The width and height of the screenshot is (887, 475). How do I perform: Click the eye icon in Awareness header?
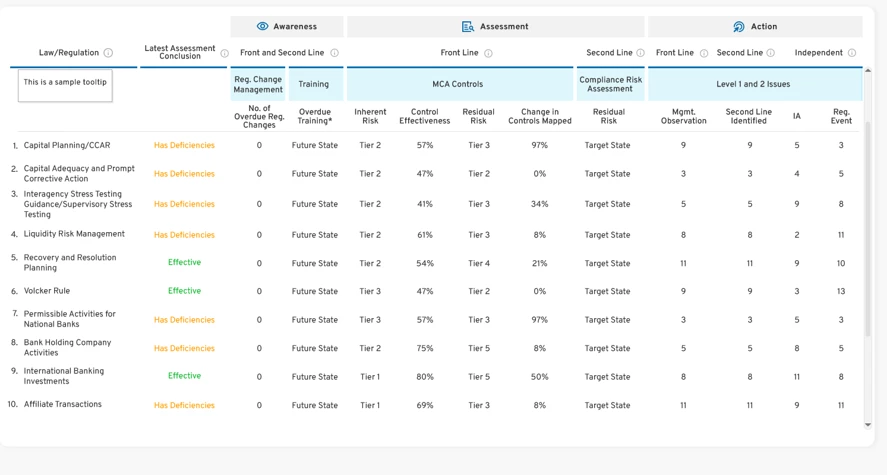click(262, 27)
